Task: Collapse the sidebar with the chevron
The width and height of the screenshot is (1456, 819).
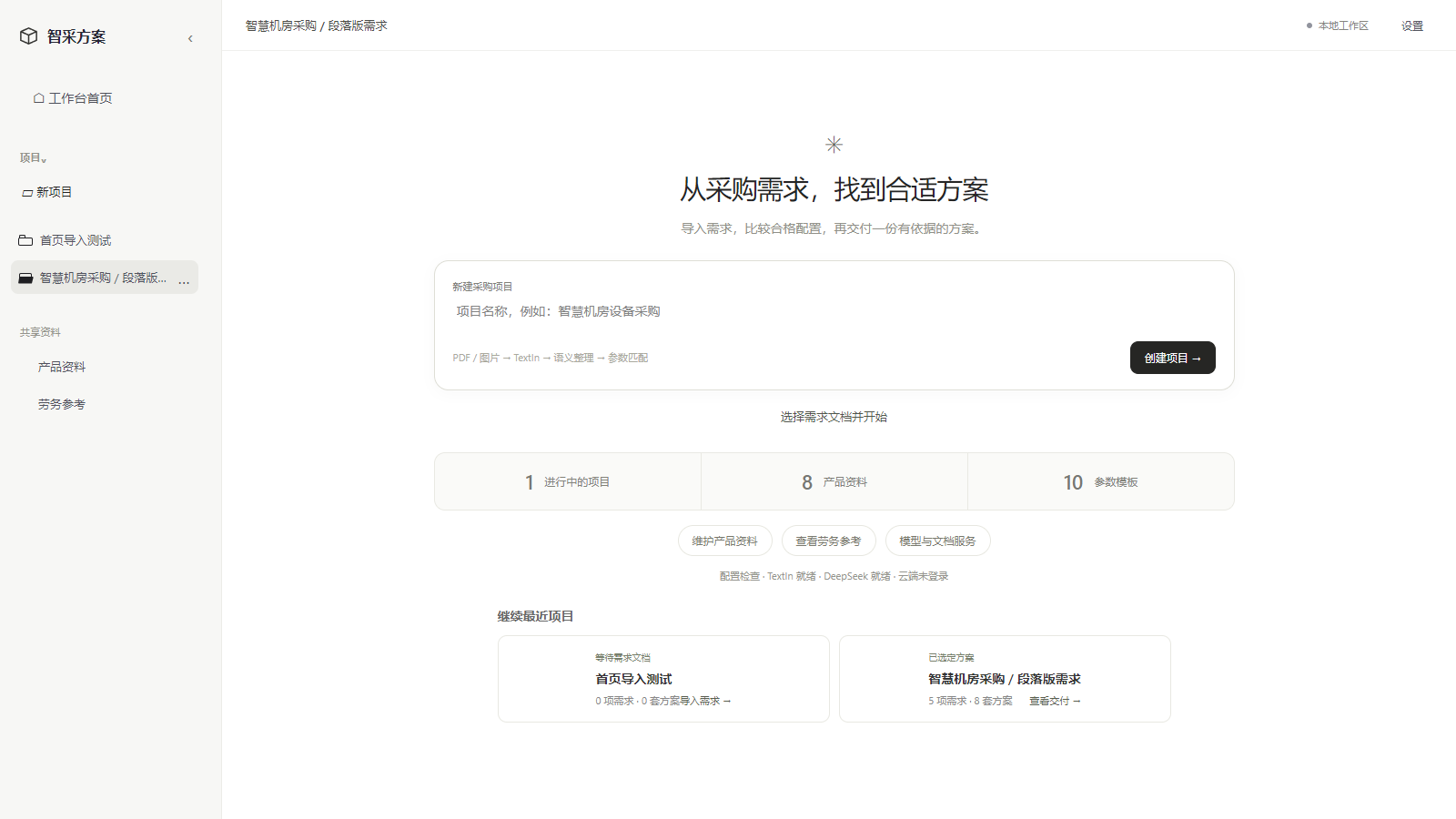Action: (190, 38)
